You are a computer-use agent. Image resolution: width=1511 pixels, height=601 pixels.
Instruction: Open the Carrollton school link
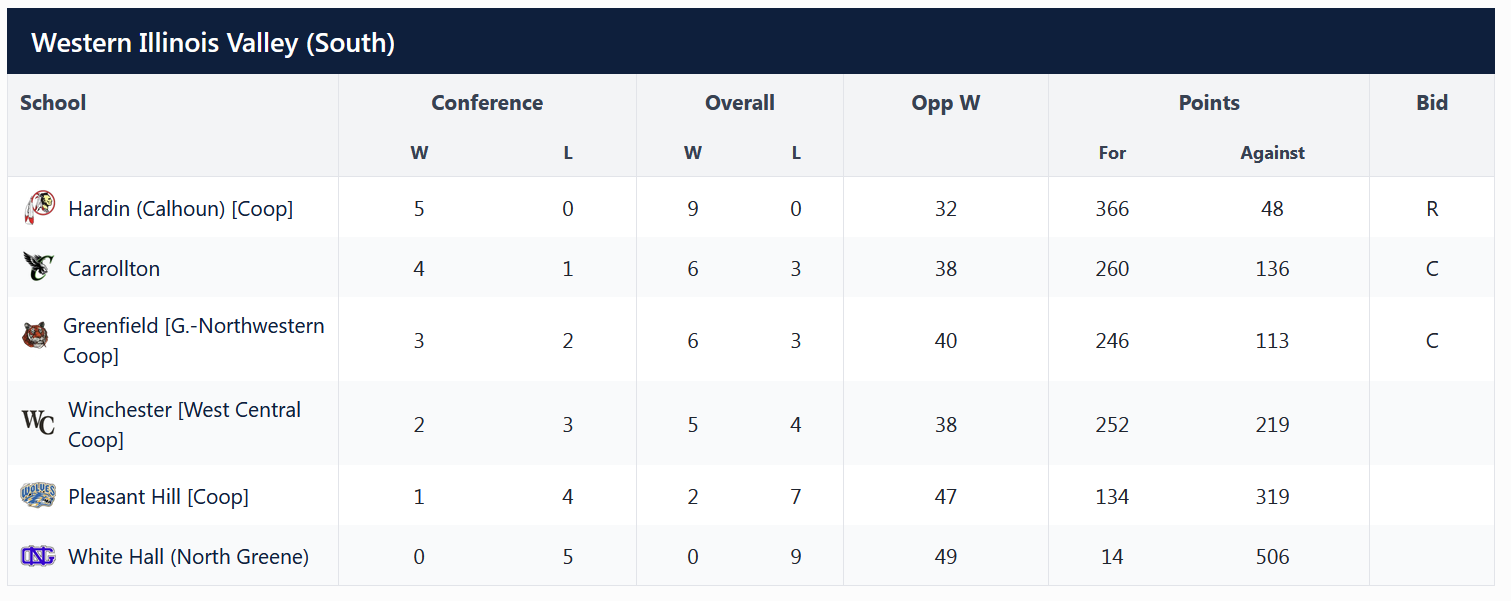click(x=114, y=269)
